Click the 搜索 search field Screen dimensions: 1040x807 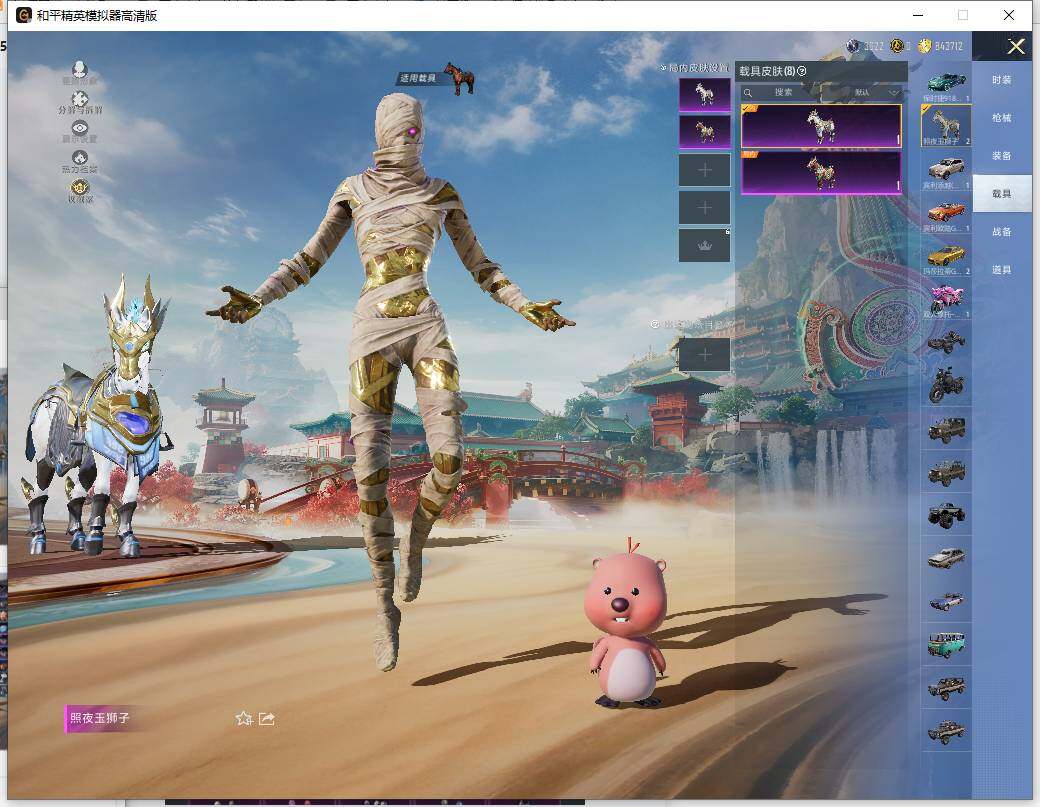click(780, 93)
